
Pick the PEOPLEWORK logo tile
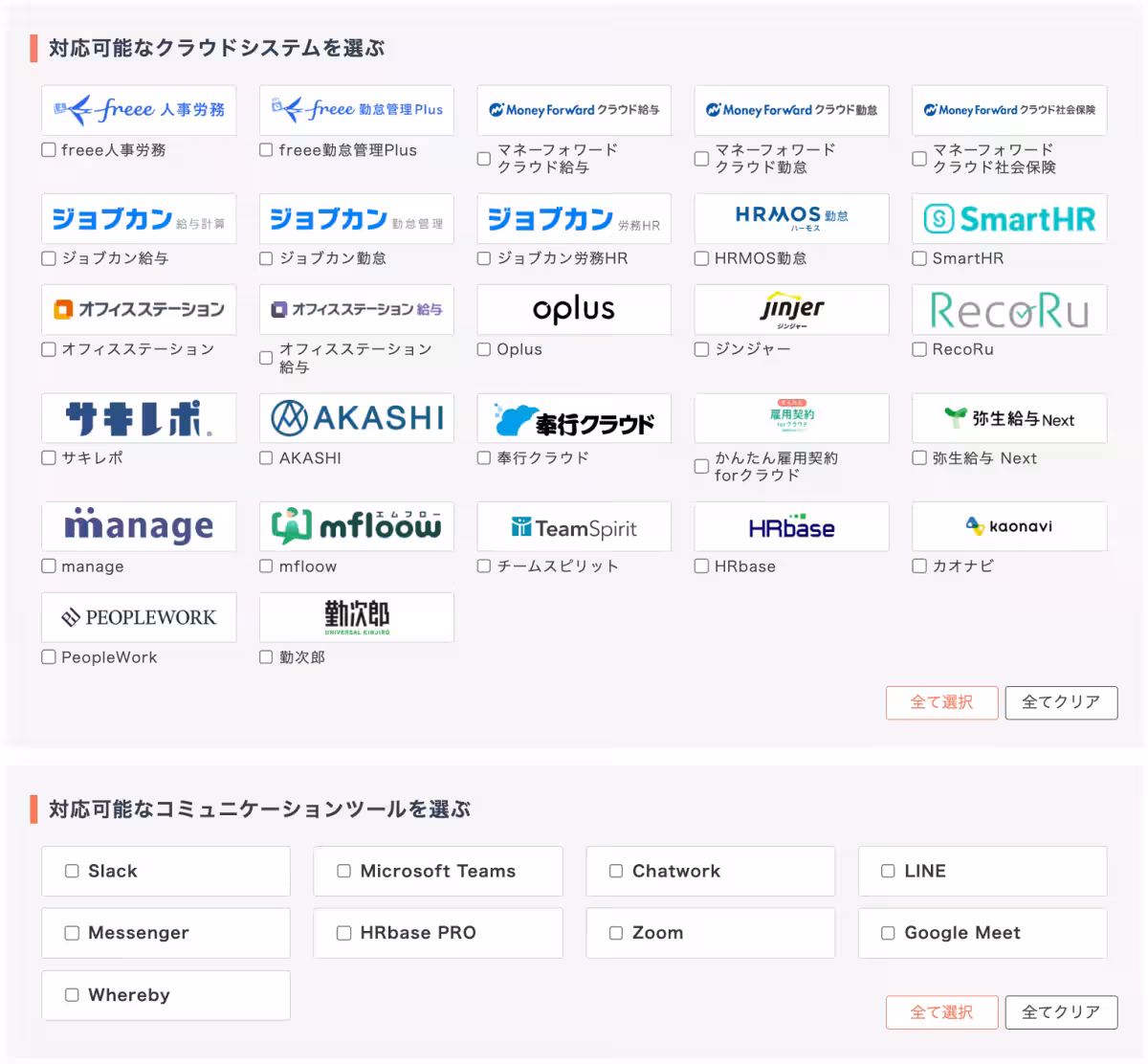click(x=139, y=617)
